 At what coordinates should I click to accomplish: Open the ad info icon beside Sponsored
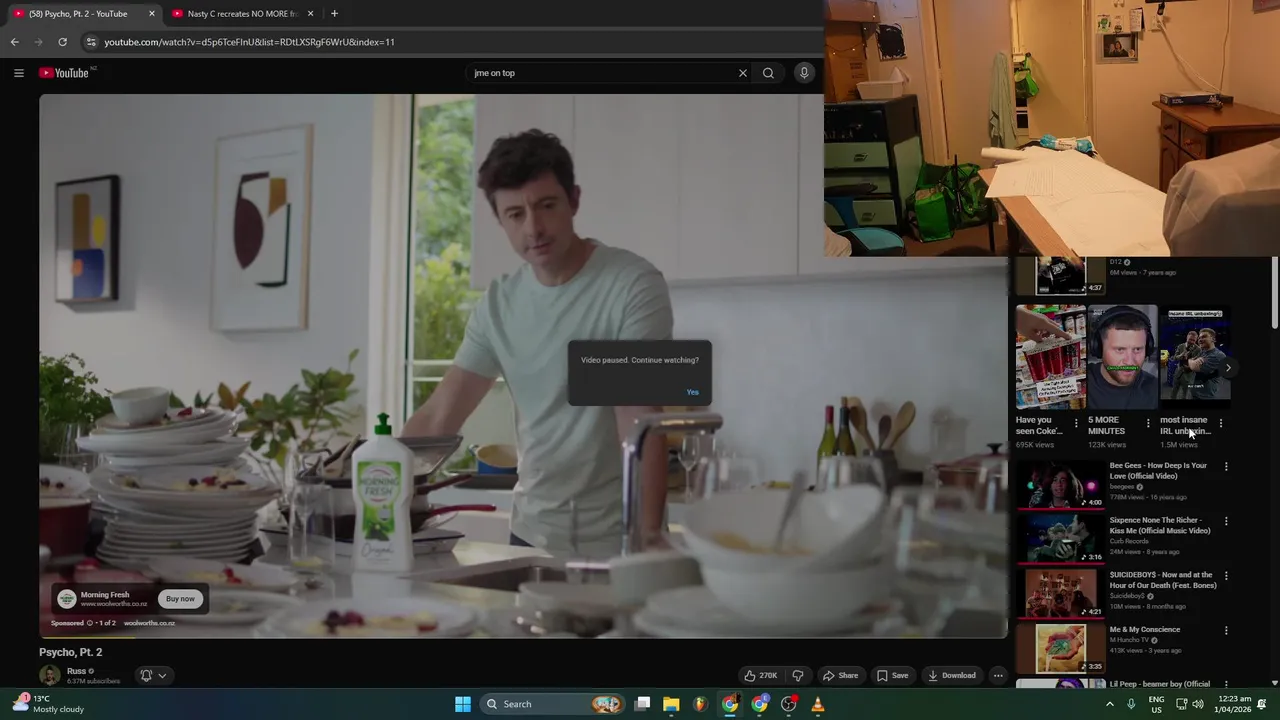pos(89,623)
